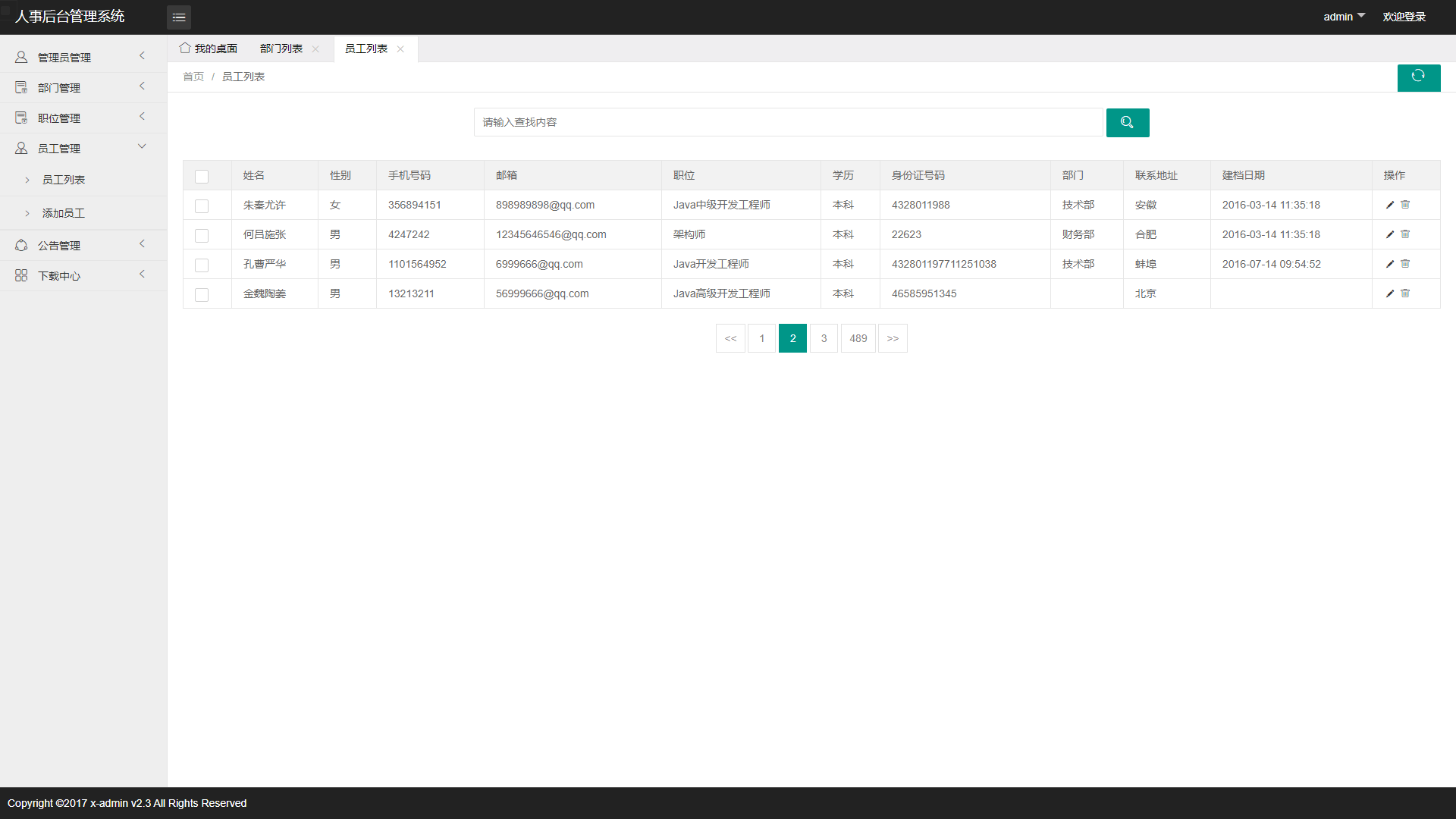This screenshot has width=1456, height=819.
Task: Open 添加员工 in the sidebar
Action: [x=64, y=213]
